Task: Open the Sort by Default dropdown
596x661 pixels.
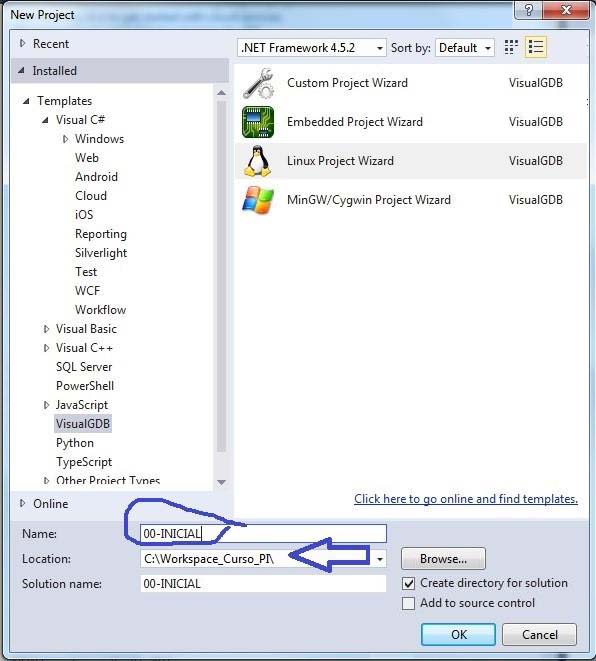Action: pos(465,48)
